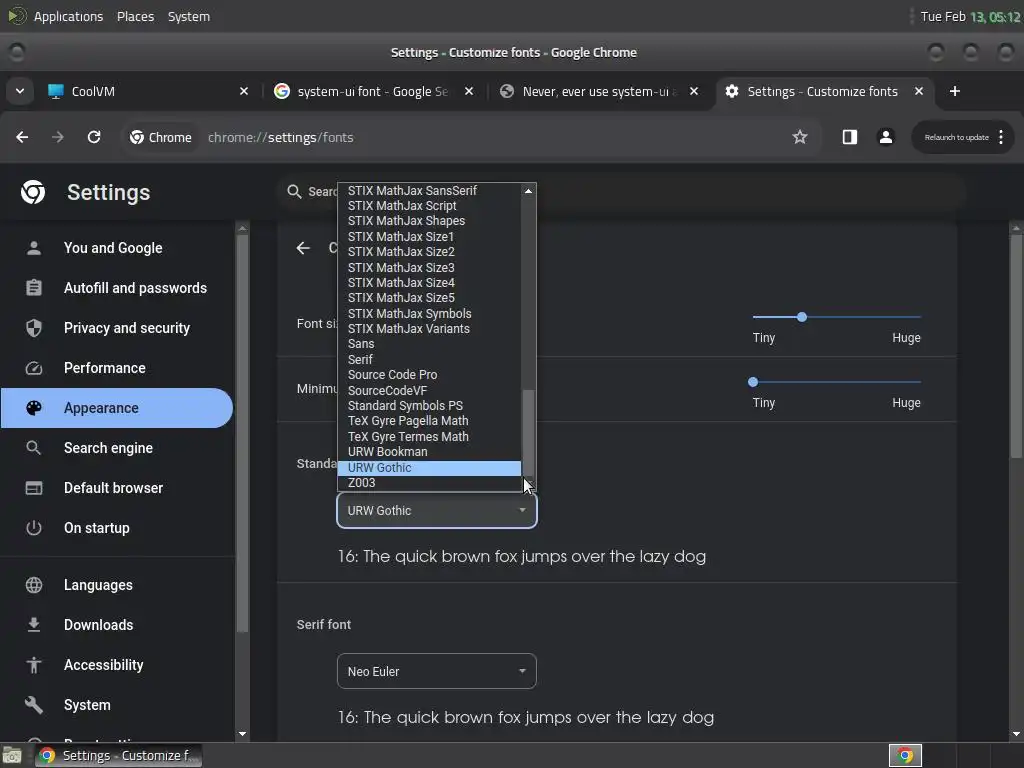The image size is (1024, 768).
Task: Choose TeX Gyre Termes Math option
Action: (430, 436)
